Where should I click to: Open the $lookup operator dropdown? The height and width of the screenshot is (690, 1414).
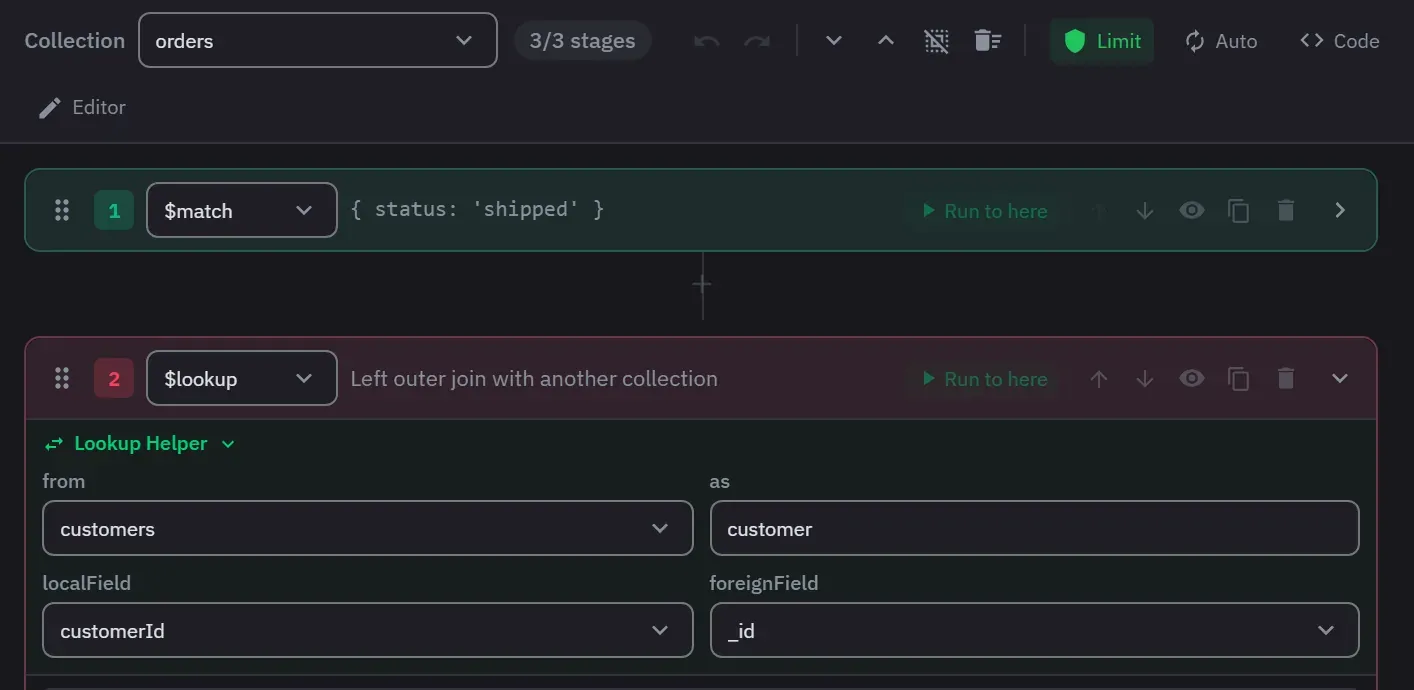[241, 378]
